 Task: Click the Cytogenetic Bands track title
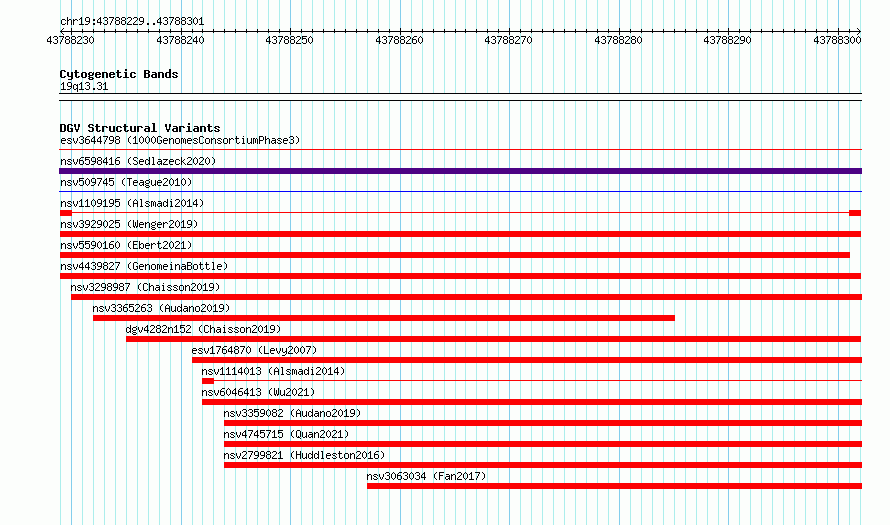(119, 74)
